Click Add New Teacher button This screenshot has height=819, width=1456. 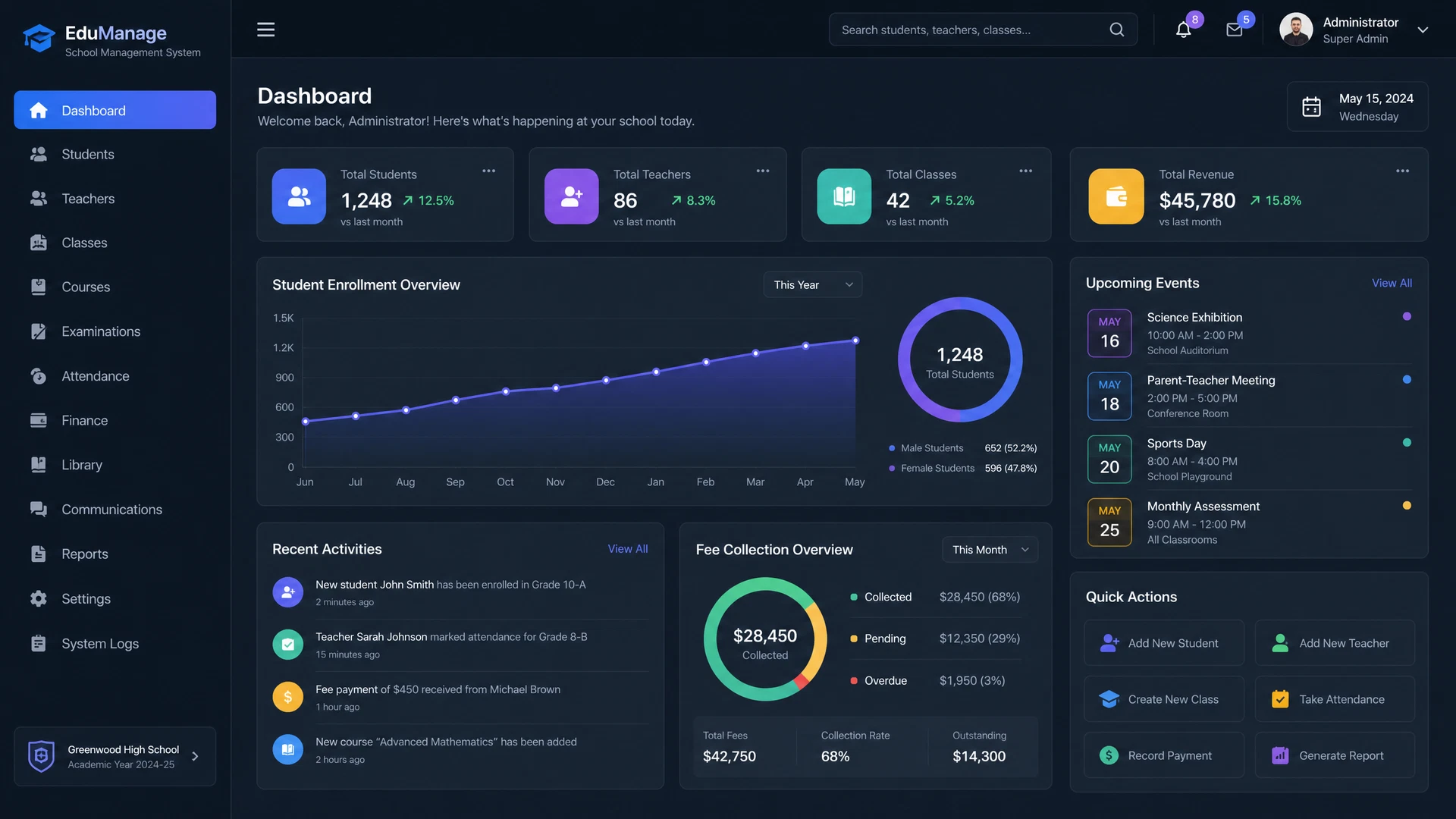point(1335,643)
